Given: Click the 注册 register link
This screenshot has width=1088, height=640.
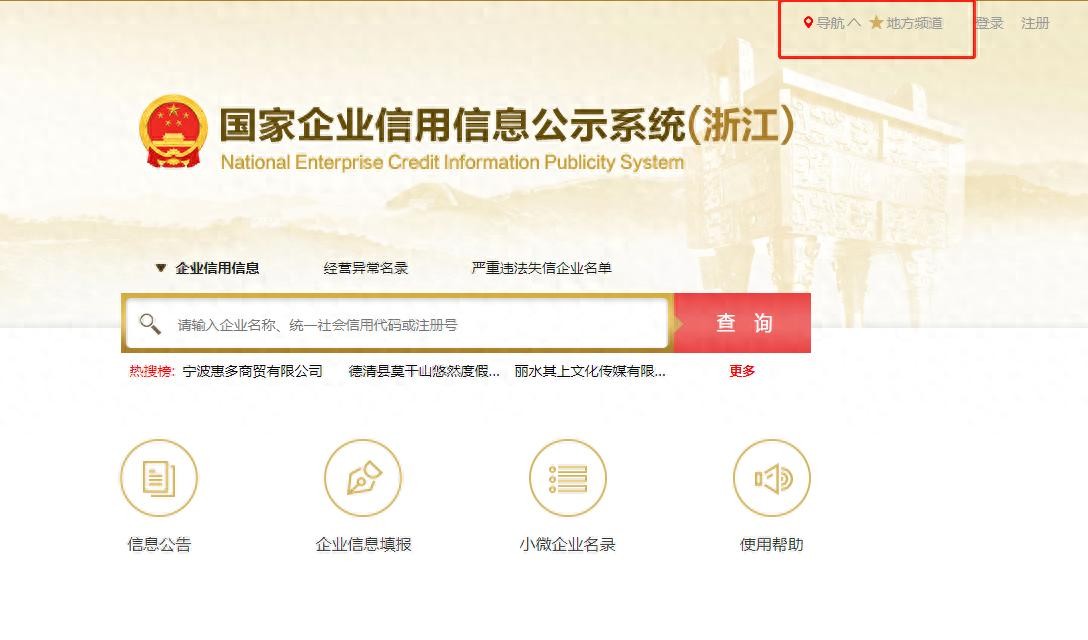Looking at the screenshot, I should pyautogui.click(x=1035, y=23).
